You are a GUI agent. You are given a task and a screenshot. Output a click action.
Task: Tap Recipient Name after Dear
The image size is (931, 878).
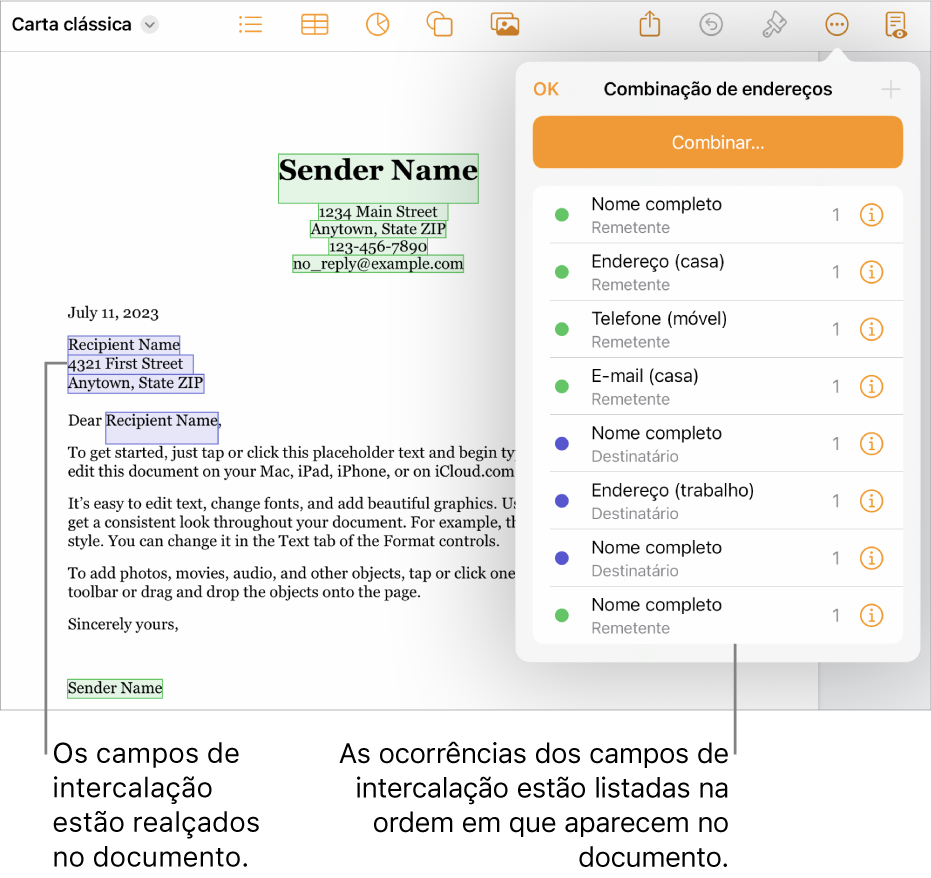pos(162,427)
